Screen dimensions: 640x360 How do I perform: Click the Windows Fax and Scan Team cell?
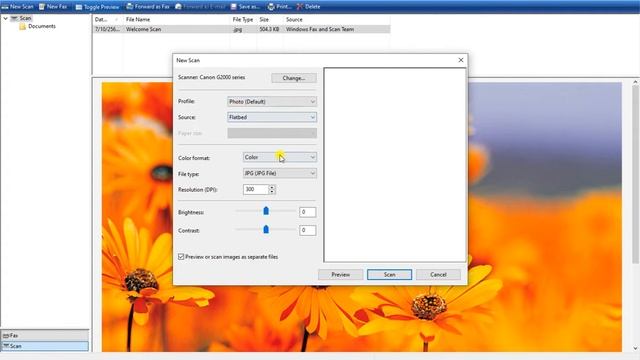[x=320, y=29]
